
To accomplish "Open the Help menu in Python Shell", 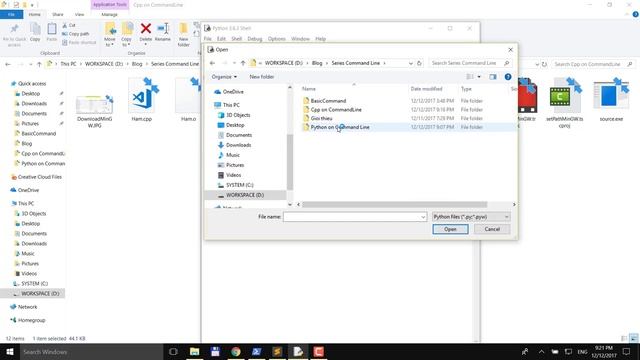I will (320, 39).
